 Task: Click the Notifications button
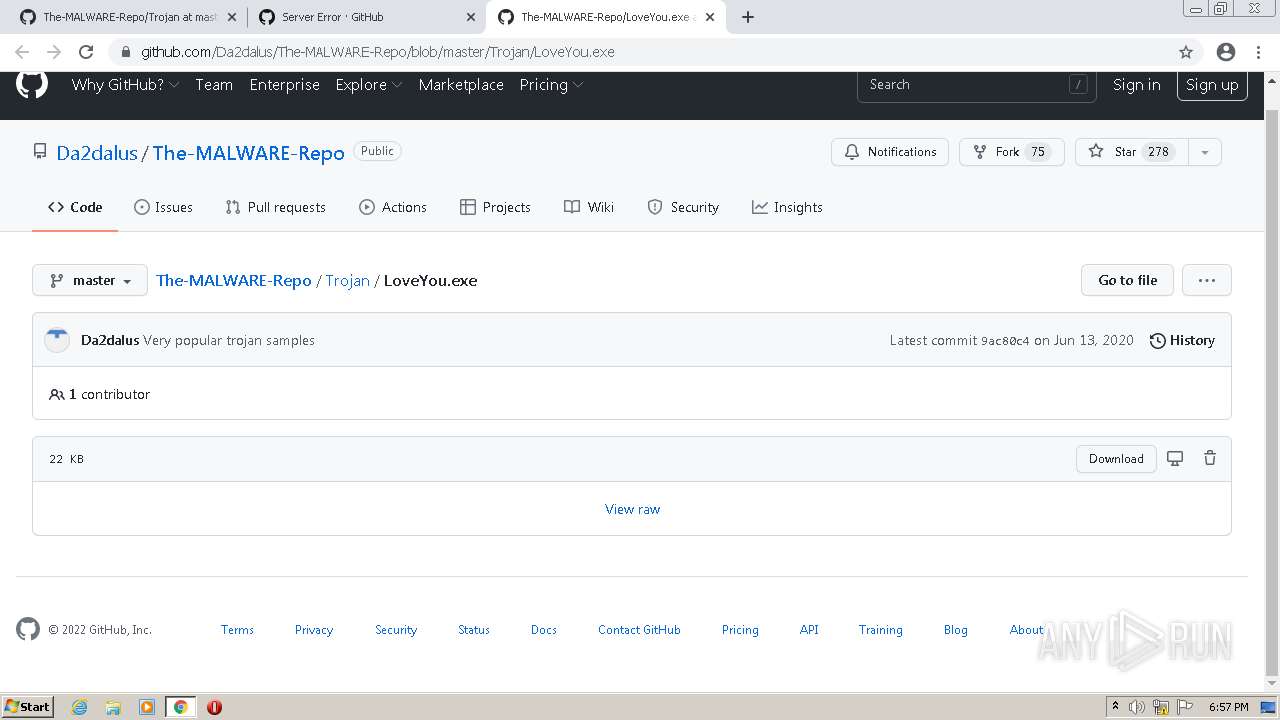click(890, 152)
